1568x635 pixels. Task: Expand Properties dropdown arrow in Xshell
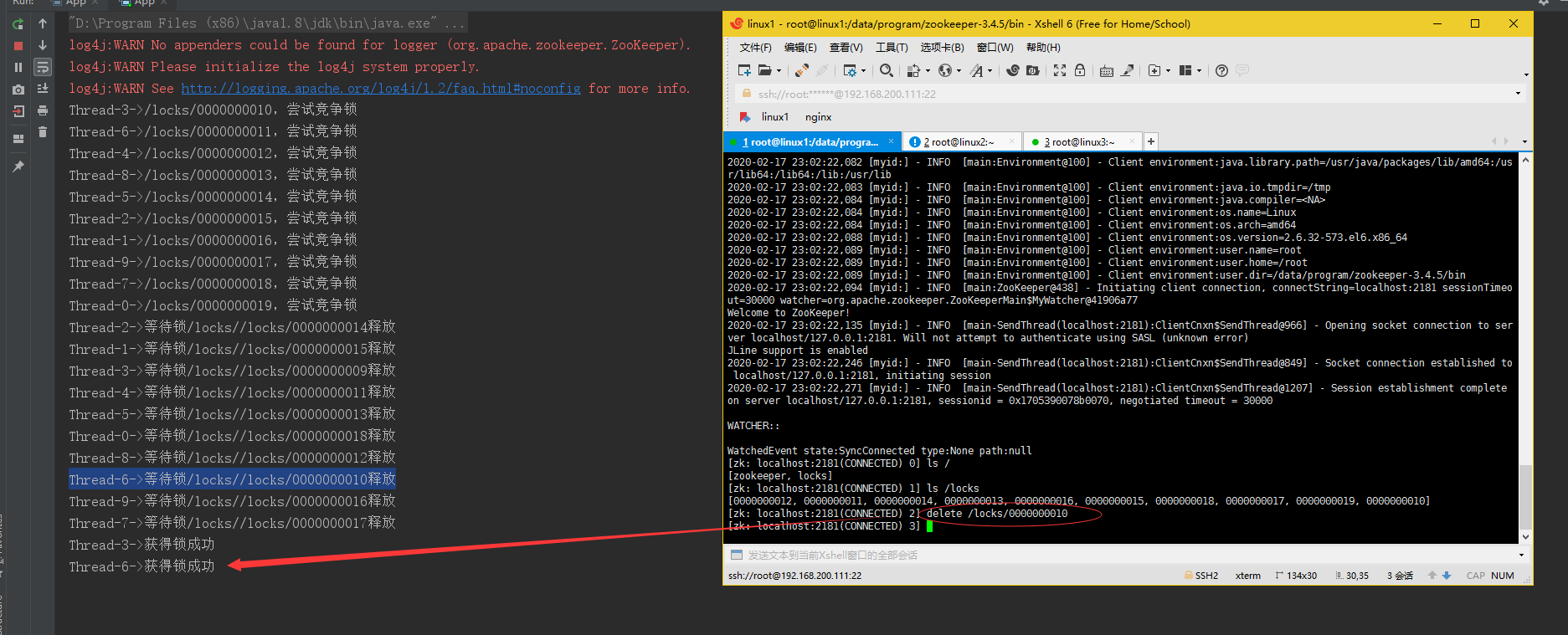click(863, 71)
